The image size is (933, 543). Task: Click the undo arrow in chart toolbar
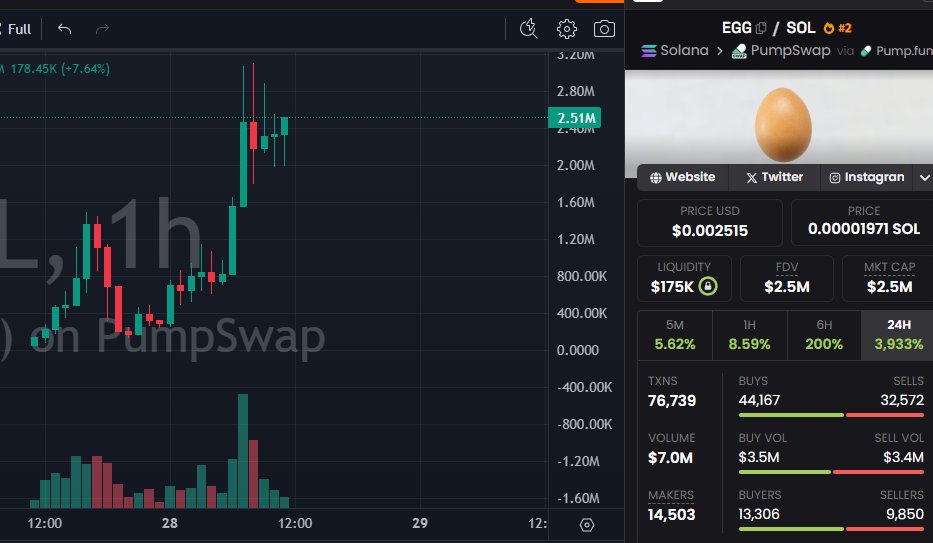[65, 29]
